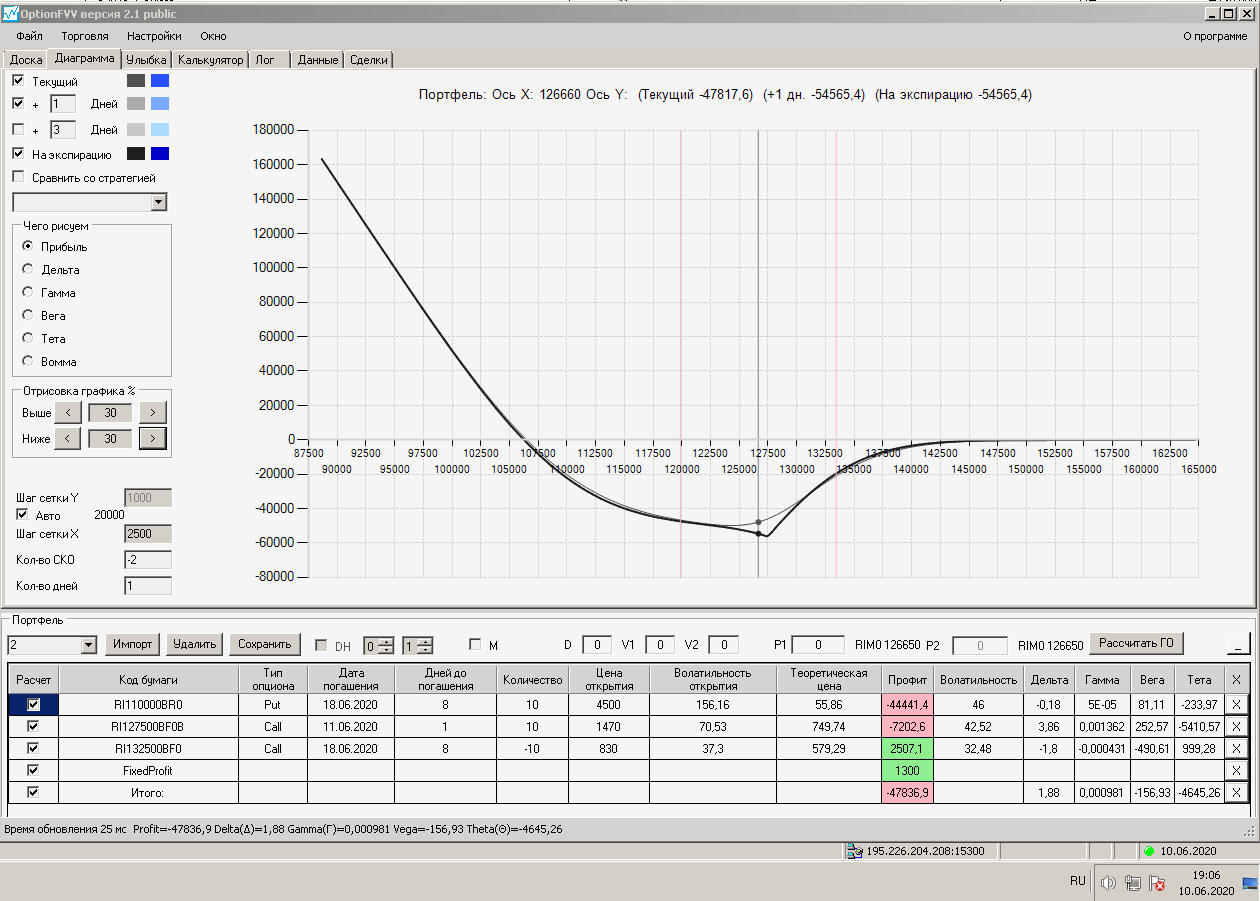
Task: Open the portfolio number dropdown showing 2
Action: pos(88,645)
